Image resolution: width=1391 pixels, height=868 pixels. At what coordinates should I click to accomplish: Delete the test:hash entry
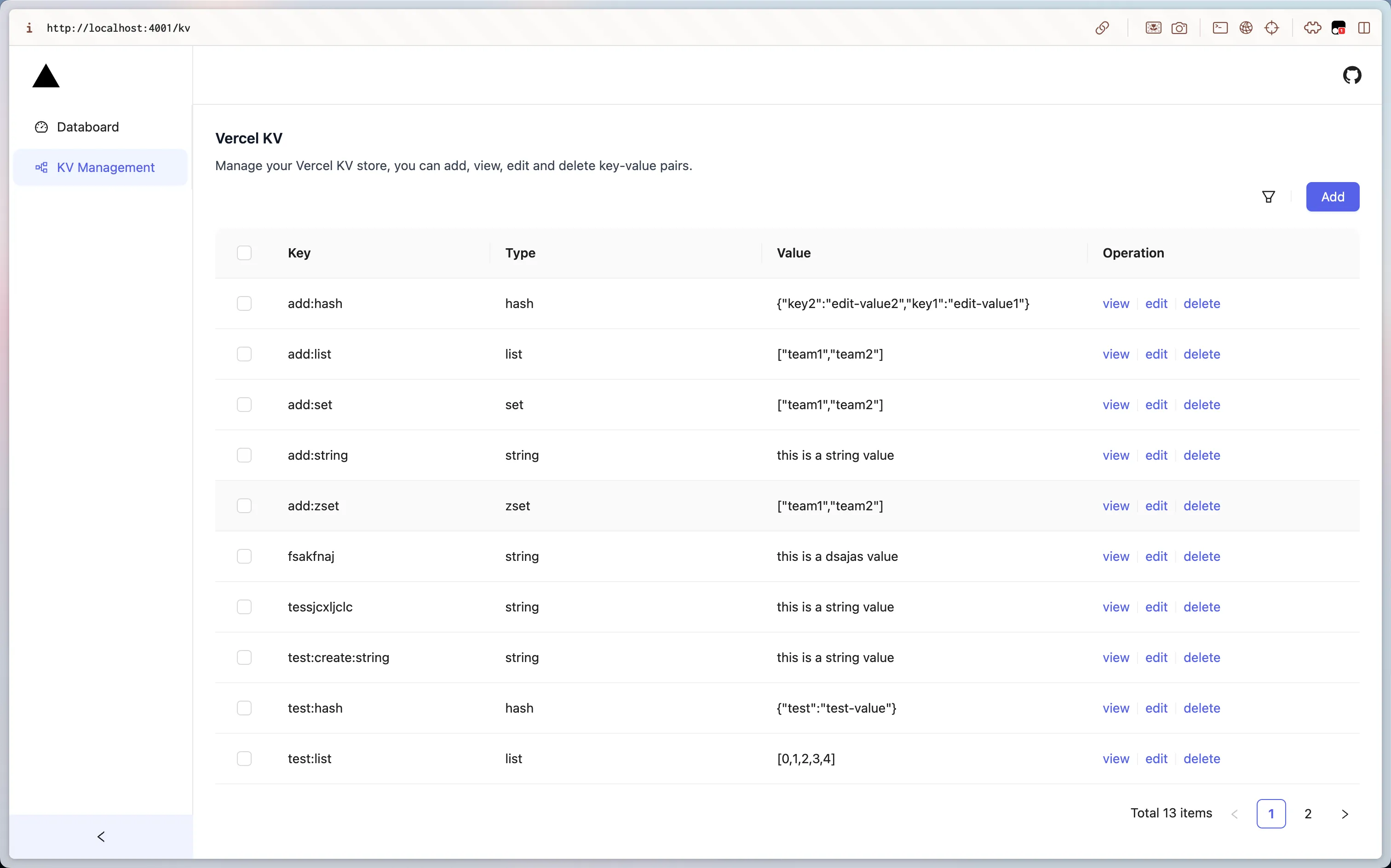[x=1201, y=708]
